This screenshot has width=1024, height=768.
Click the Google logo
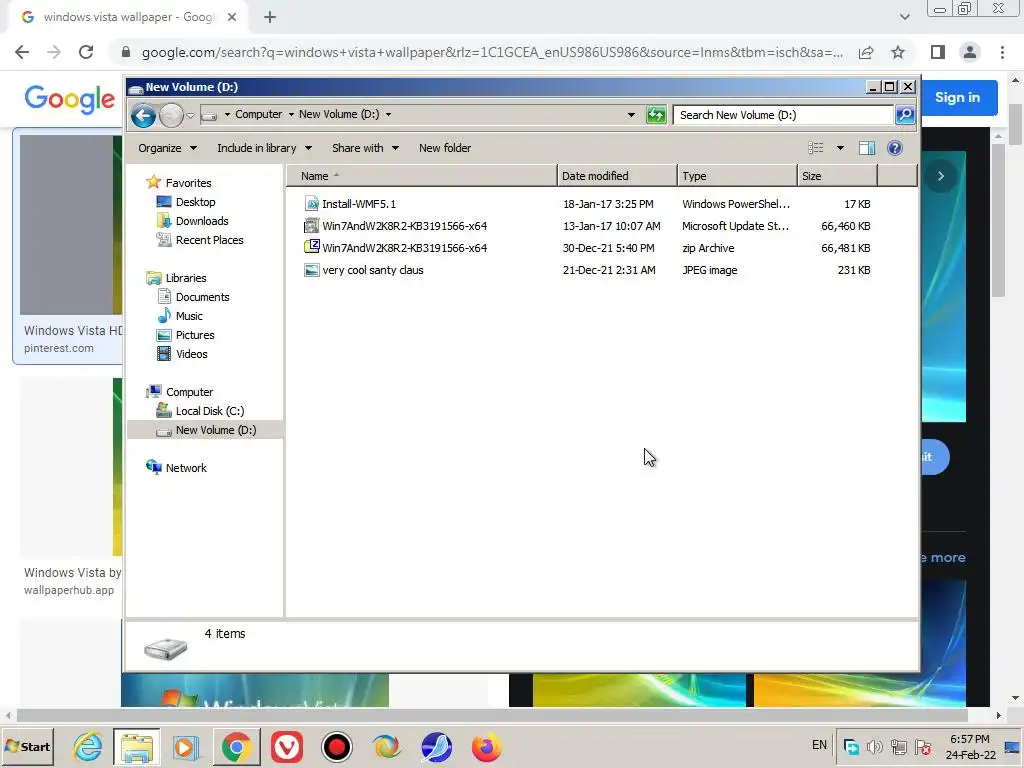tap(69, 99)
